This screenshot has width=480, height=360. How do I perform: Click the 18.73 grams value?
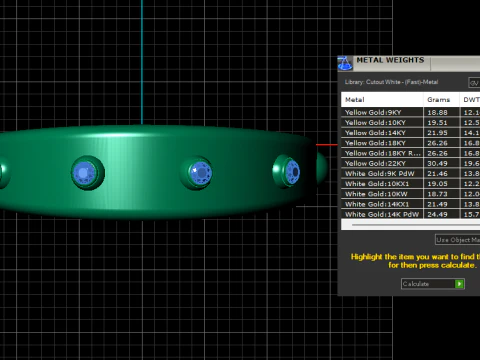coord(437,194)
